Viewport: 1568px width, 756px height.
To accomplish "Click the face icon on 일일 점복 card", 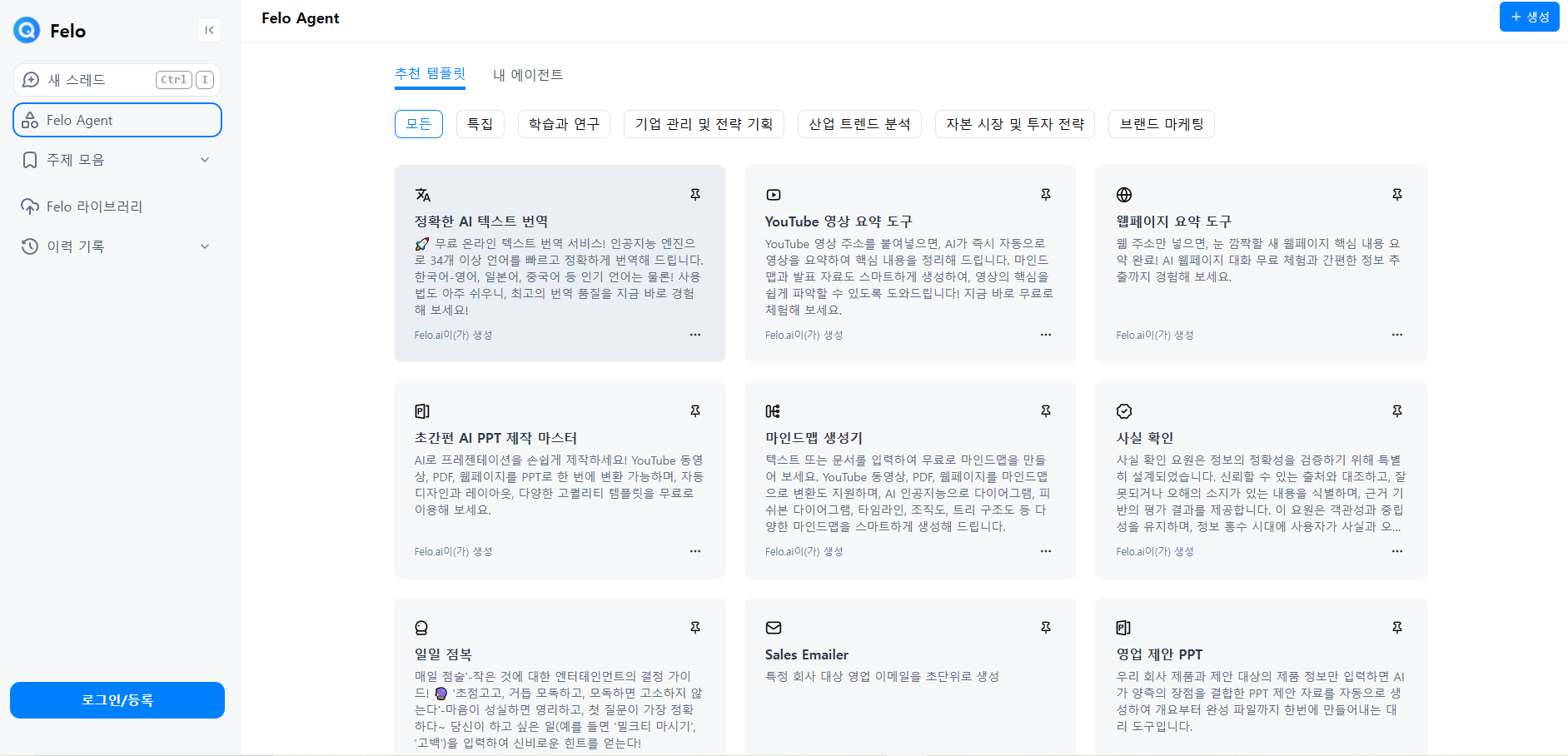I will [x=421, y=628].
